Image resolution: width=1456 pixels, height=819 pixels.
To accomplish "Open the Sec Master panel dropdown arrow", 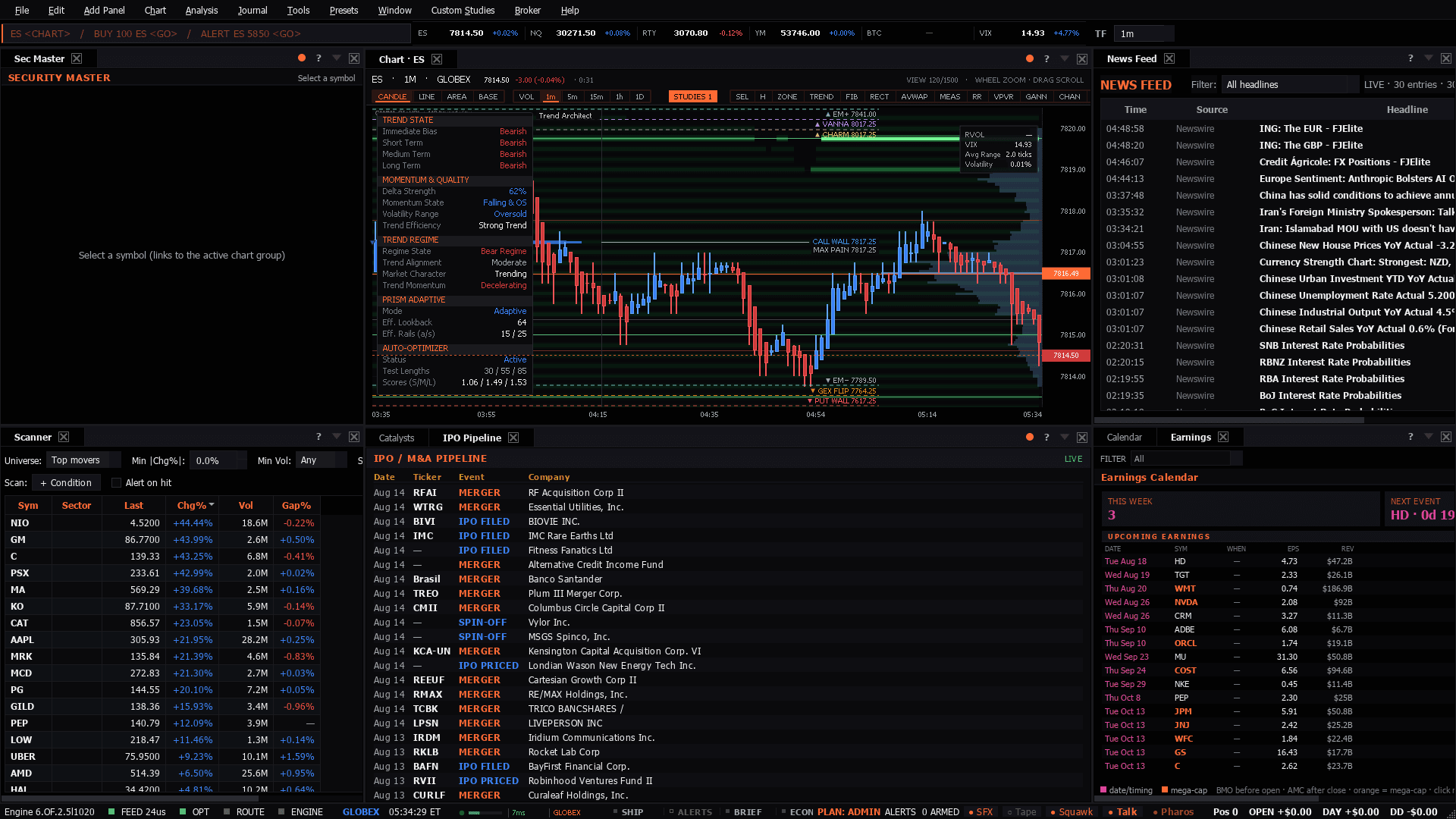I will point(337,58).
